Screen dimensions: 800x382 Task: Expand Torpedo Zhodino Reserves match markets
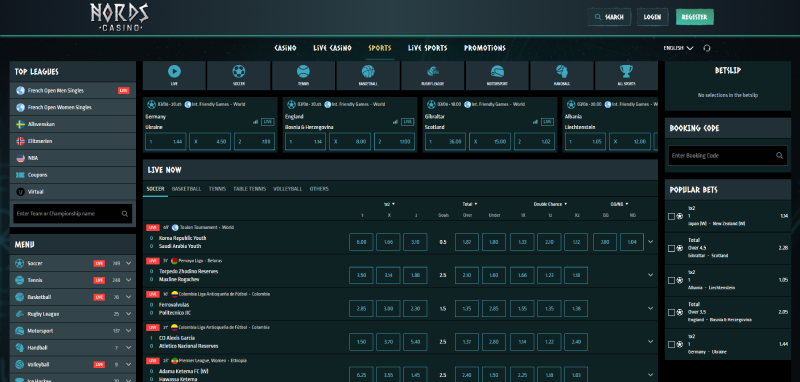[x=651, y=275]
